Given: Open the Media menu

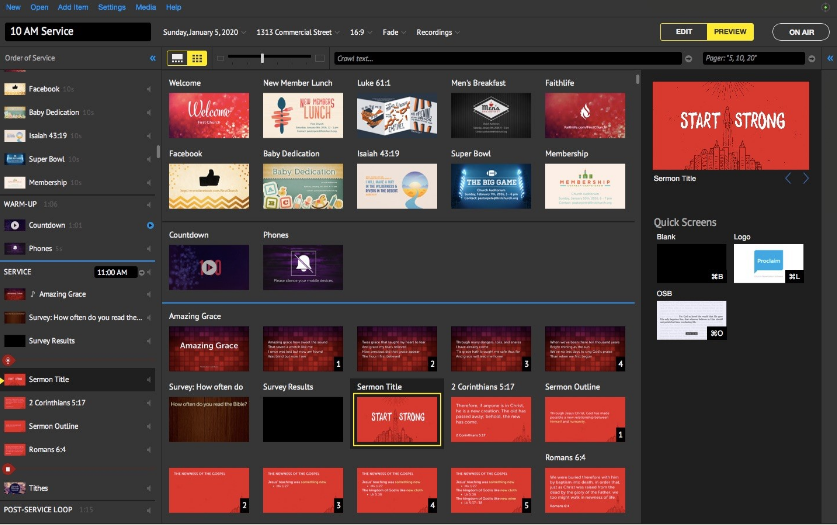Looking at the screenshot, I should (x=146, y=7).
